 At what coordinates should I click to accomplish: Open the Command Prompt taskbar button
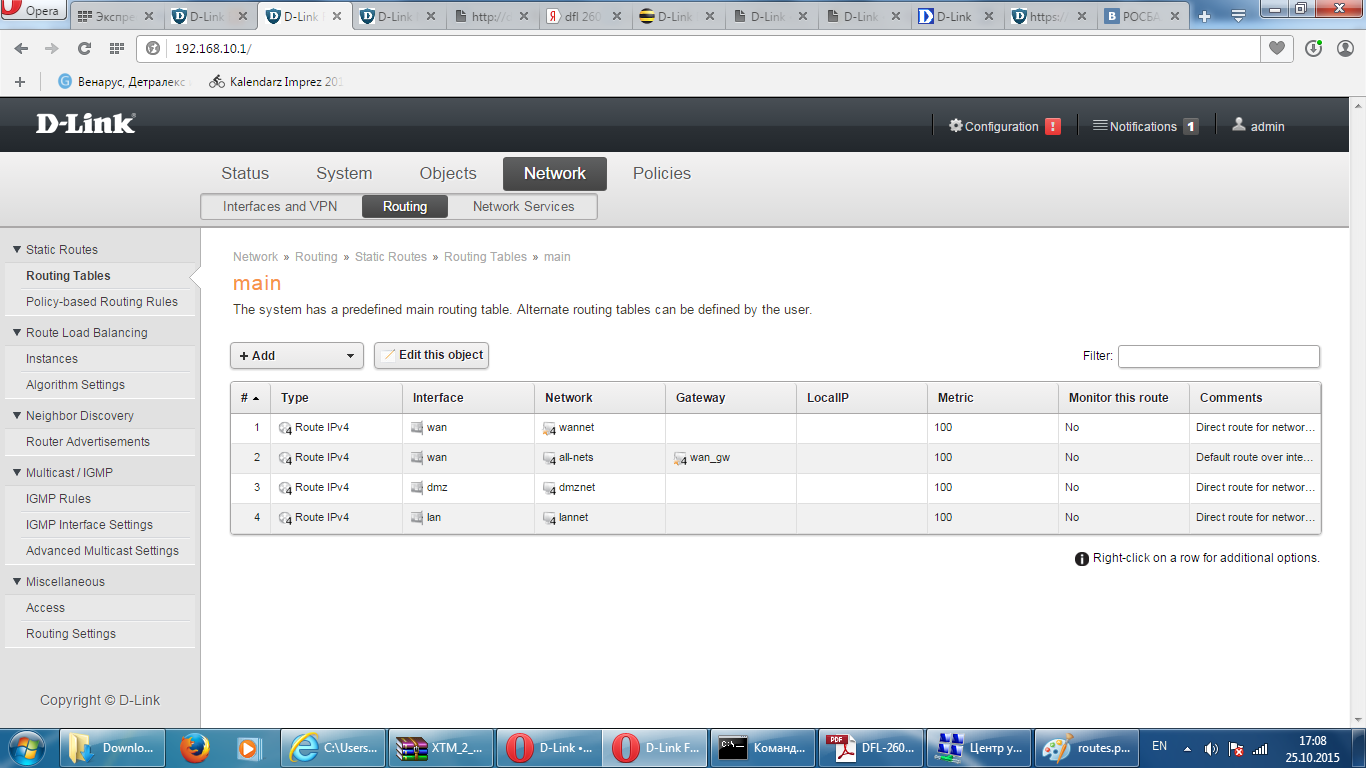[x=764, y=747]
